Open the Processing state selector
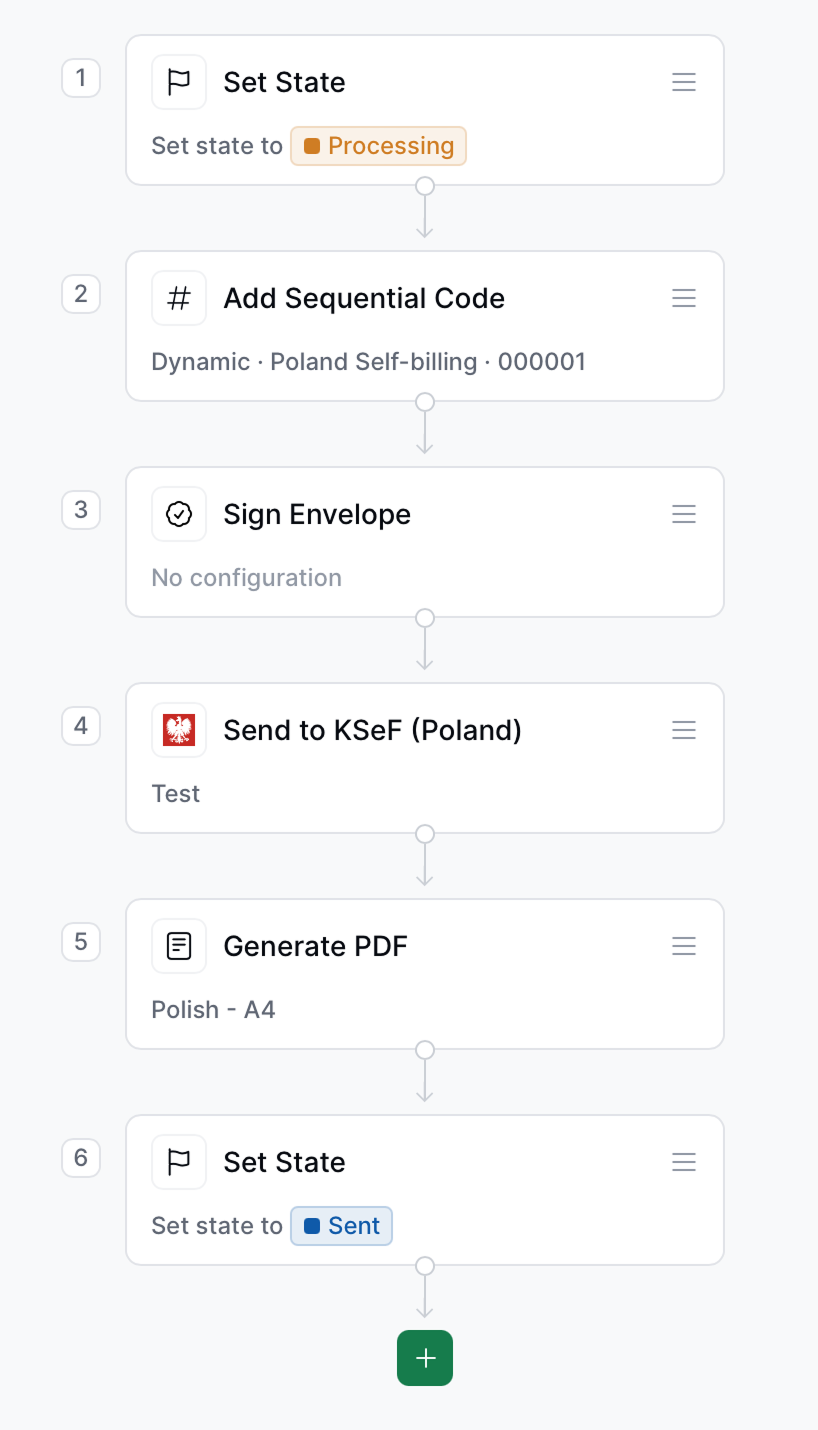 pos(378,145)
